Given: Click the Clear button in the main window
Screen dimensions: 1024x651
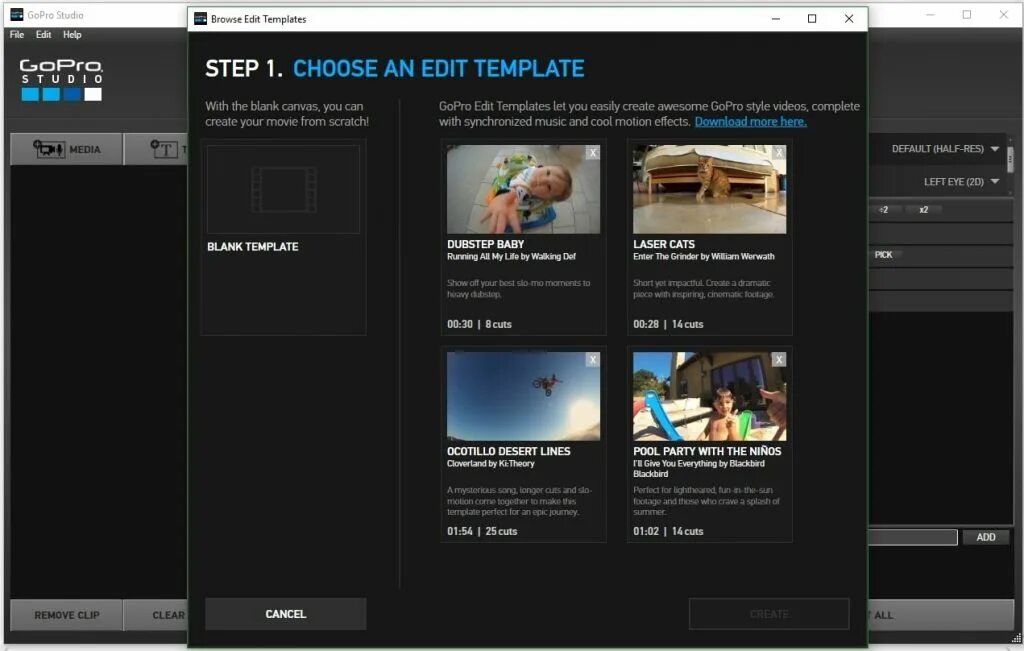Looking at the screenshot, I should pos(156,615).
